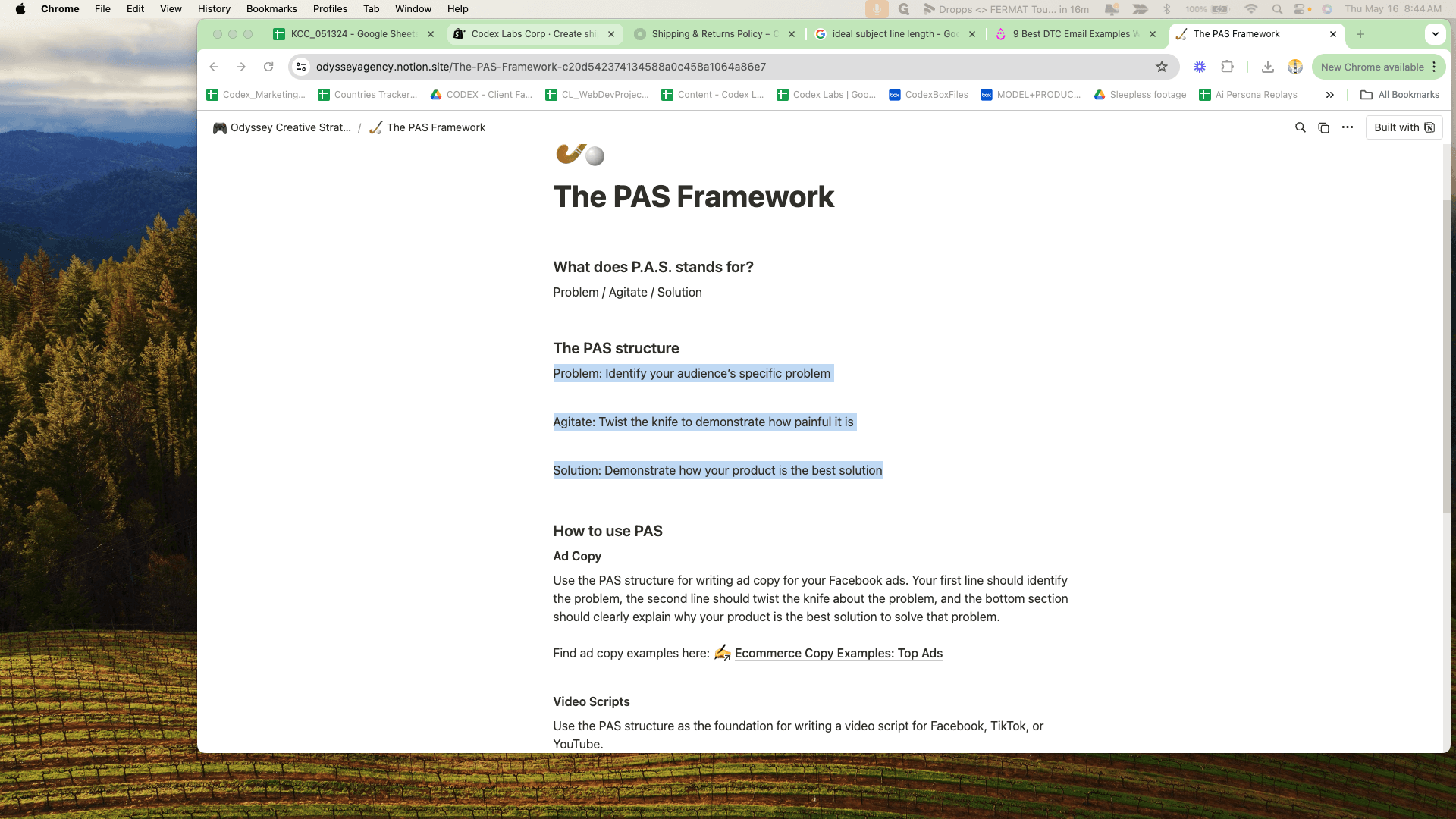The width and height of the screenshot is (1456, 819).
Task: Expand hidden bookmarks with the double chevron
Action: coord(1330,95)
